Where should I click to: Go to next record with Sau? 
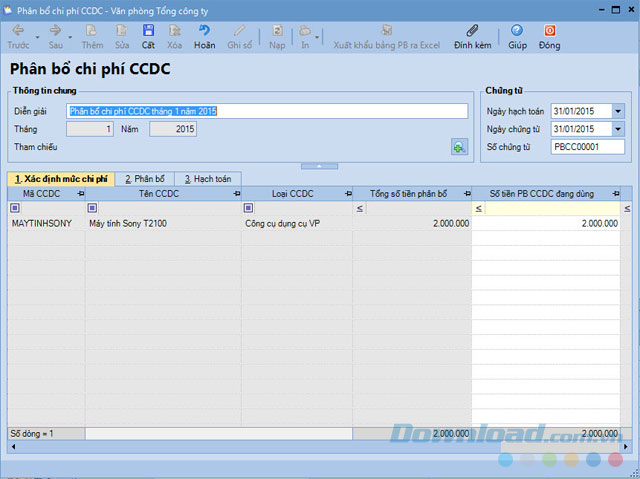[x=56, y=36]
